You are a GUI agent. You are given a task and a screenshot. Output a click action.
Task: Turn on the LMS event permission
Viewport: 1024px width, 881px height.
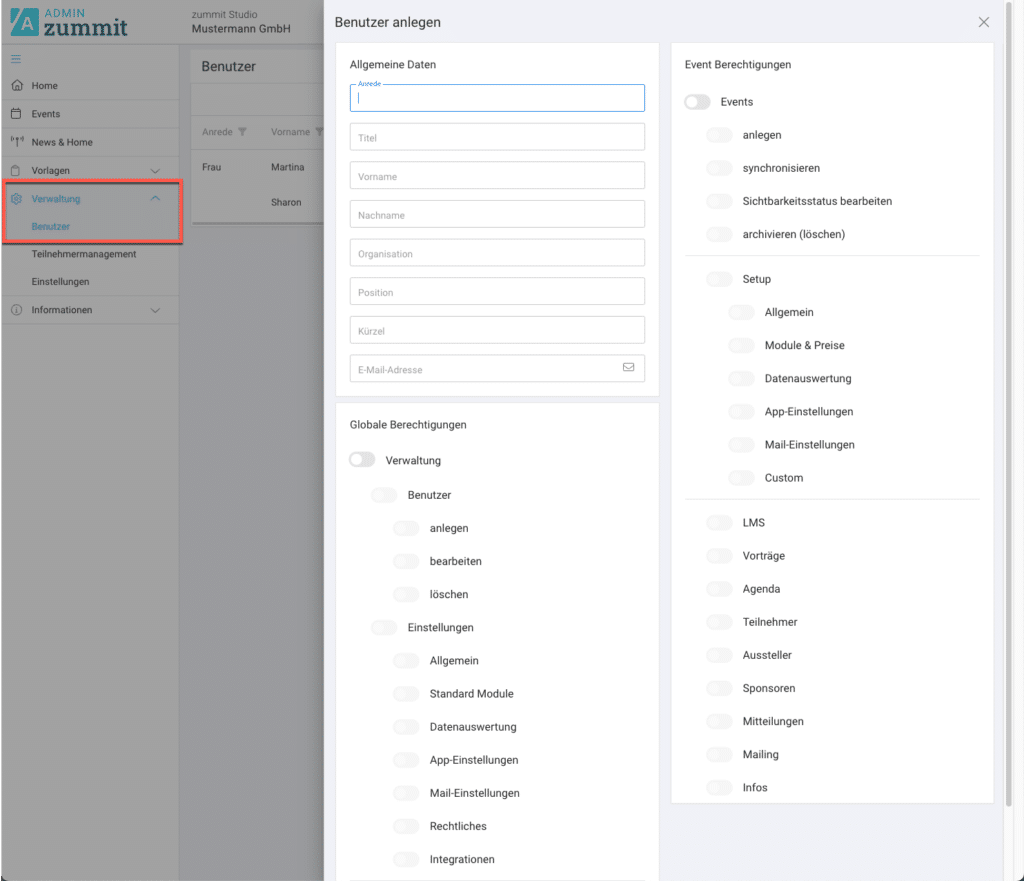point(719,523)
